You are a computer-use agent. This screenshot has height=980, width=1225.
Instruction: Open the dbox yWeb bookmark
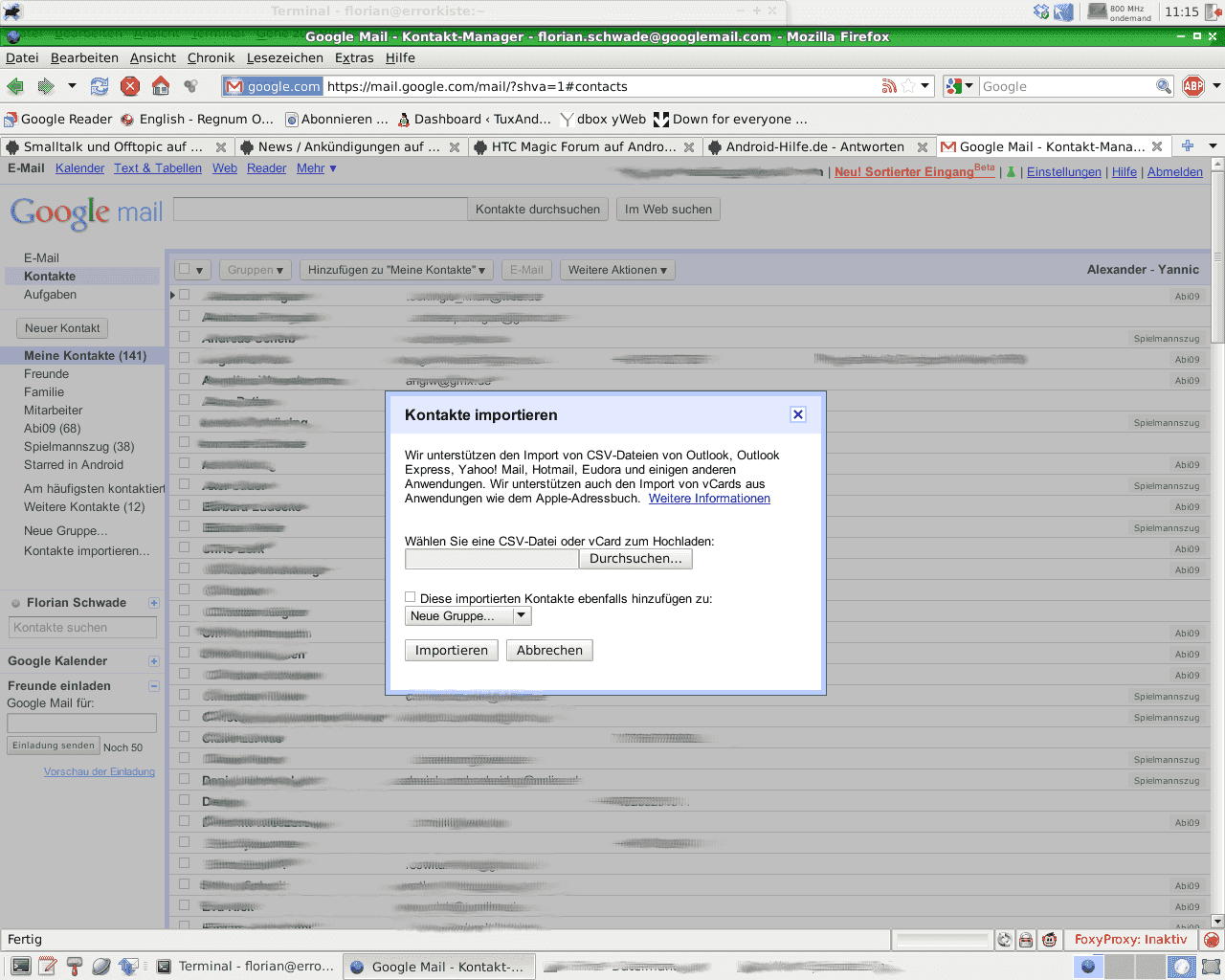pyautogui.click(x=603, y=120)
